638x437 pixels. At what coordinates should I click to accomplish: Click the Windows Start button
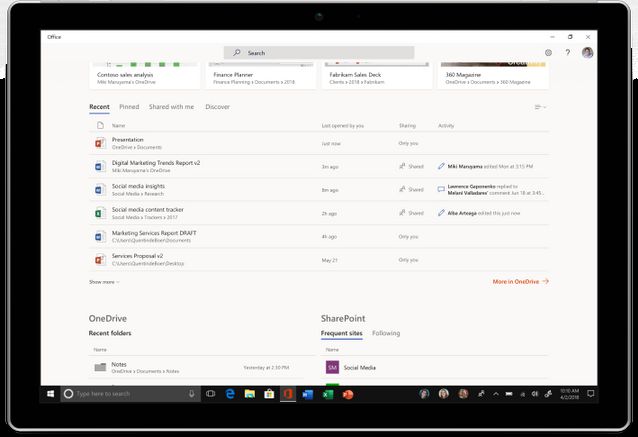point(50,394)
